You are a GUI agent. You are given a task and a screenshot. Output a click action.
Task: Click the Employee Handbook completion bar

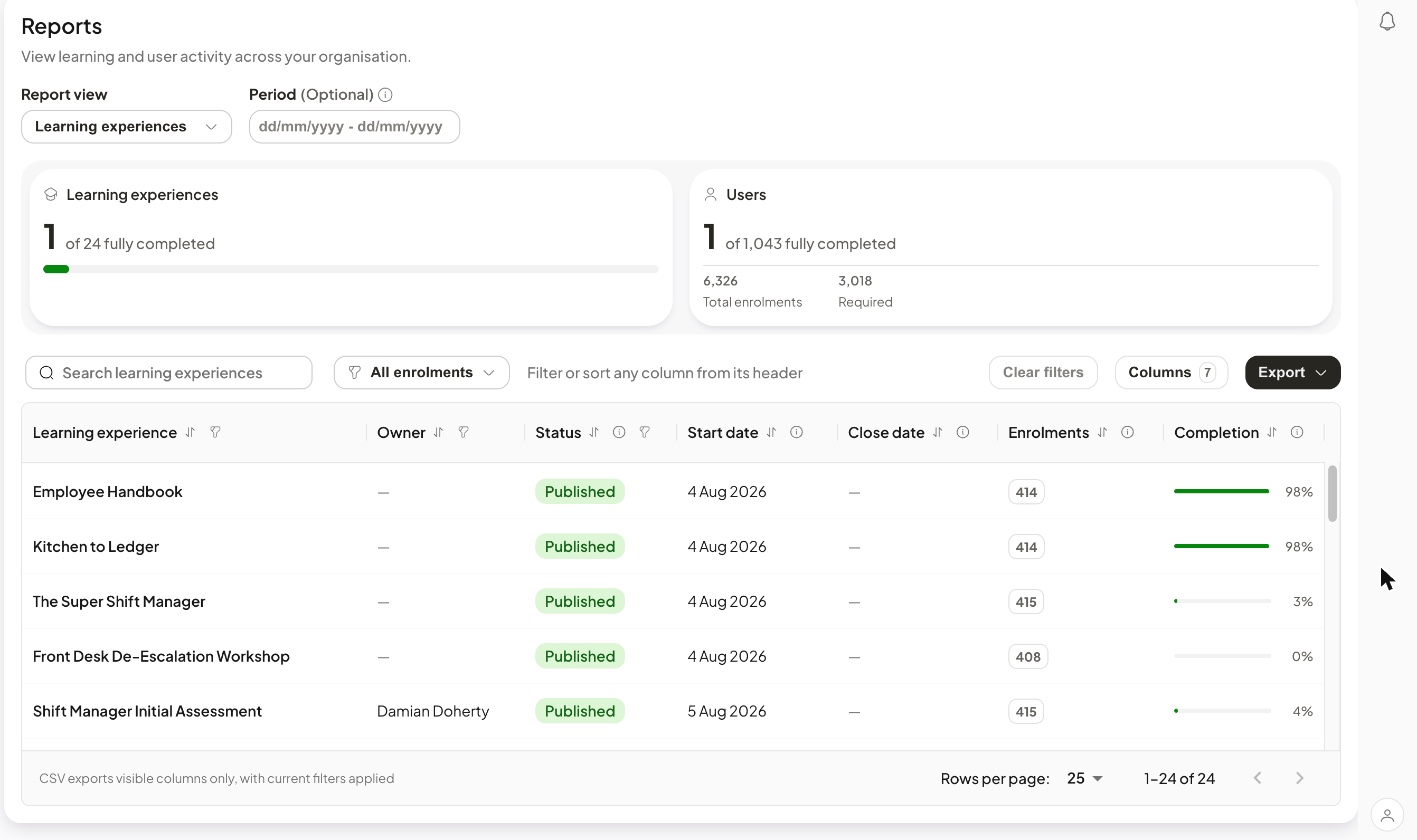pyautogui.click(x=1222, y=492)
